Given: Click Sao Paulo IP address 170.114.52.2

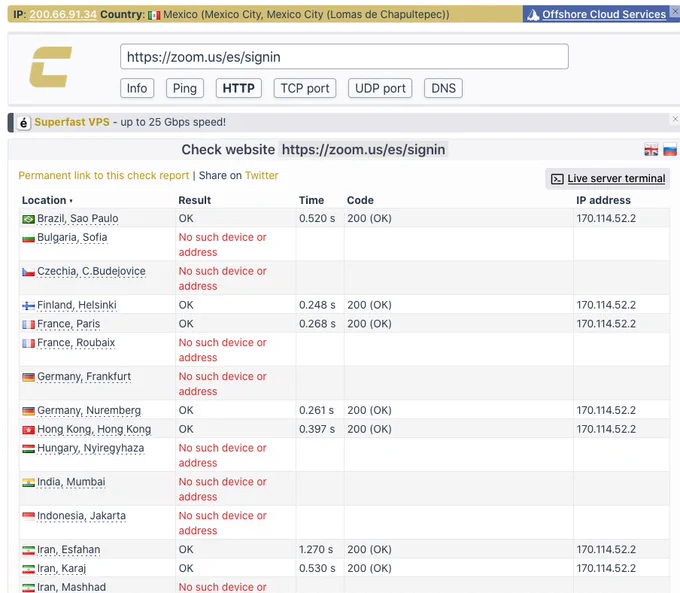Looking at the screenshot, I should (606, 219).
